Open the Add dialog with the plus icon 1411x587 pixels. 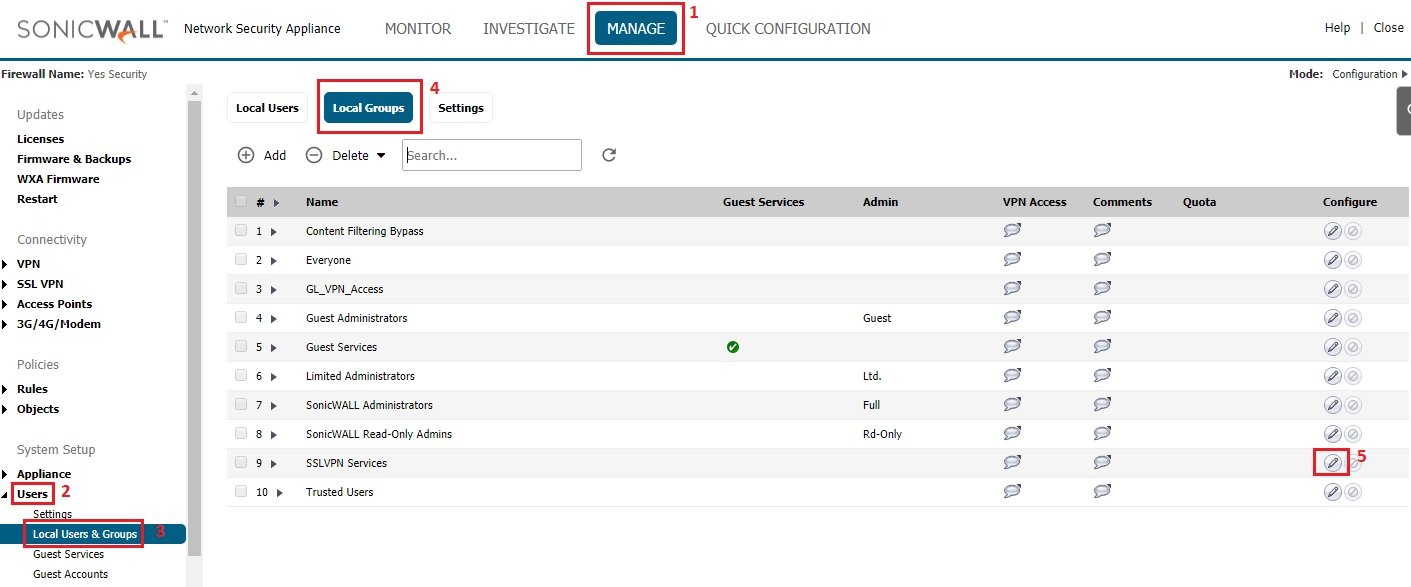(x=246, y=155)
